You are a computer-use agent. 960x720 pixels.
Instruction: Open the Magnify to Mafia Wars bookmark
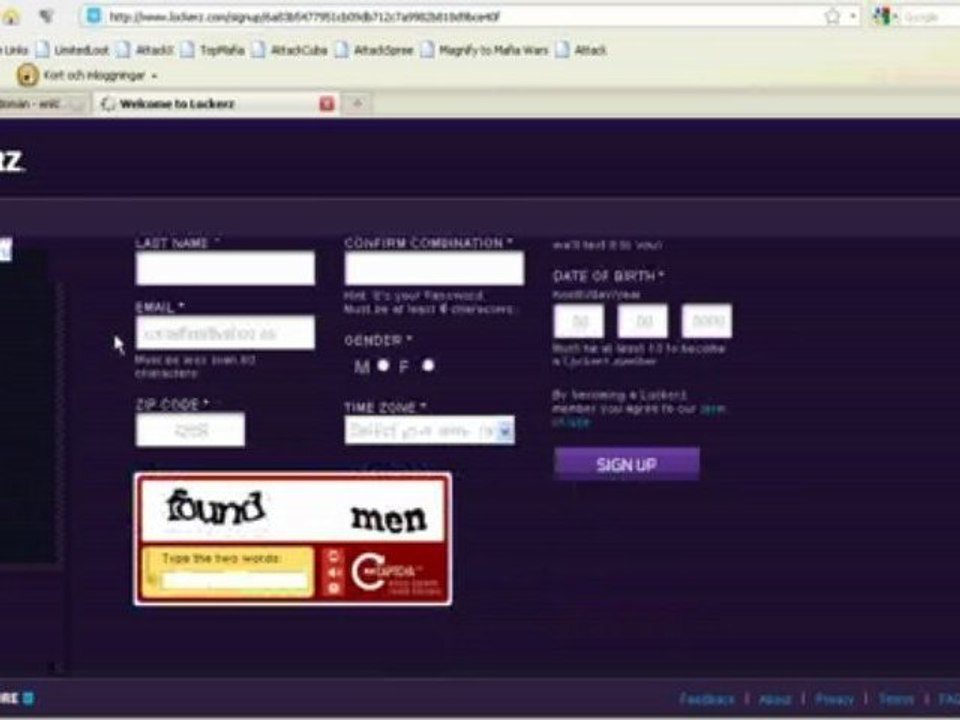(x=484, y=50)
